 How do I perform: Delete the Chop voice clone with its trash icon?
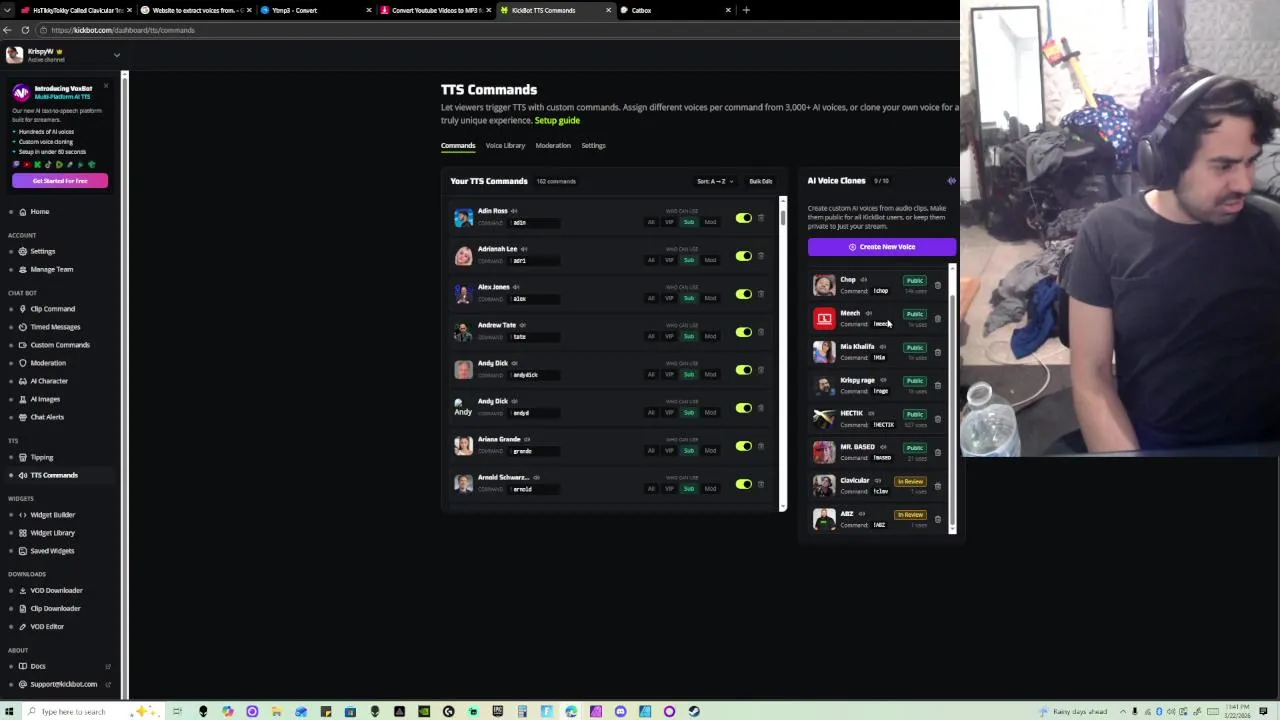coord(937,285)
